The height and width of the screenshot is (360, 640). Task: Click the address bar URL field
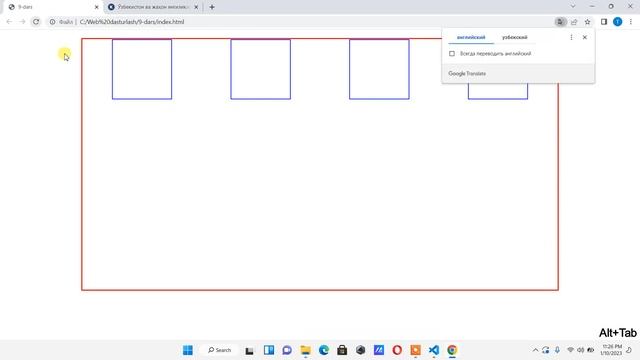tap(302, 22)
